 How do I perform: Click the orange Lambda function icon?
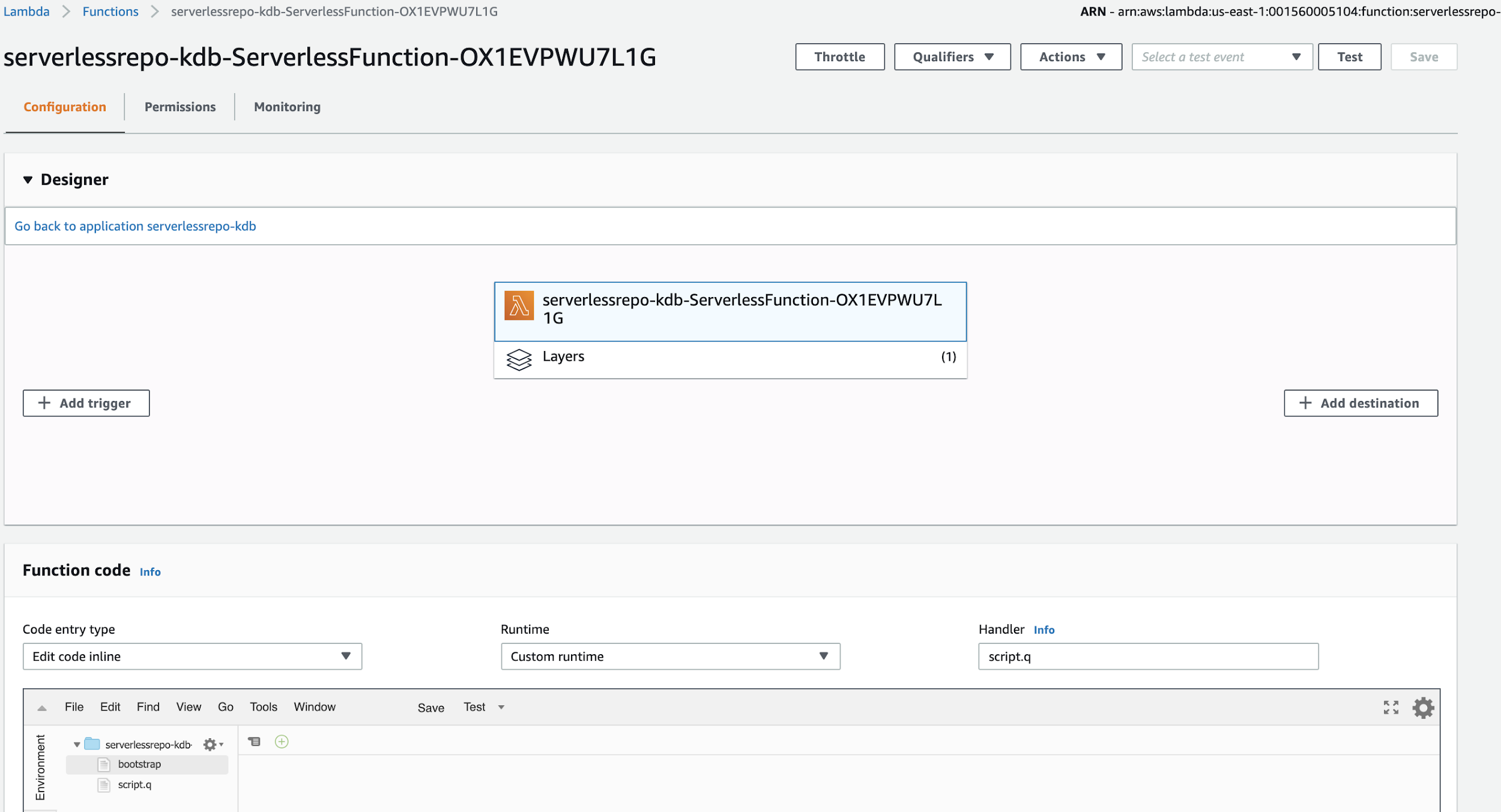tap(519, 305)
